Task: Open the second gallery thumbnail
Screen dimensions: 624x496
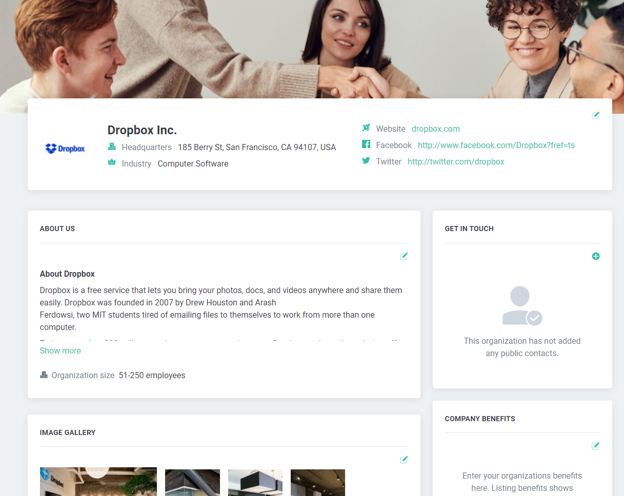Action: [x=192, y=482]
